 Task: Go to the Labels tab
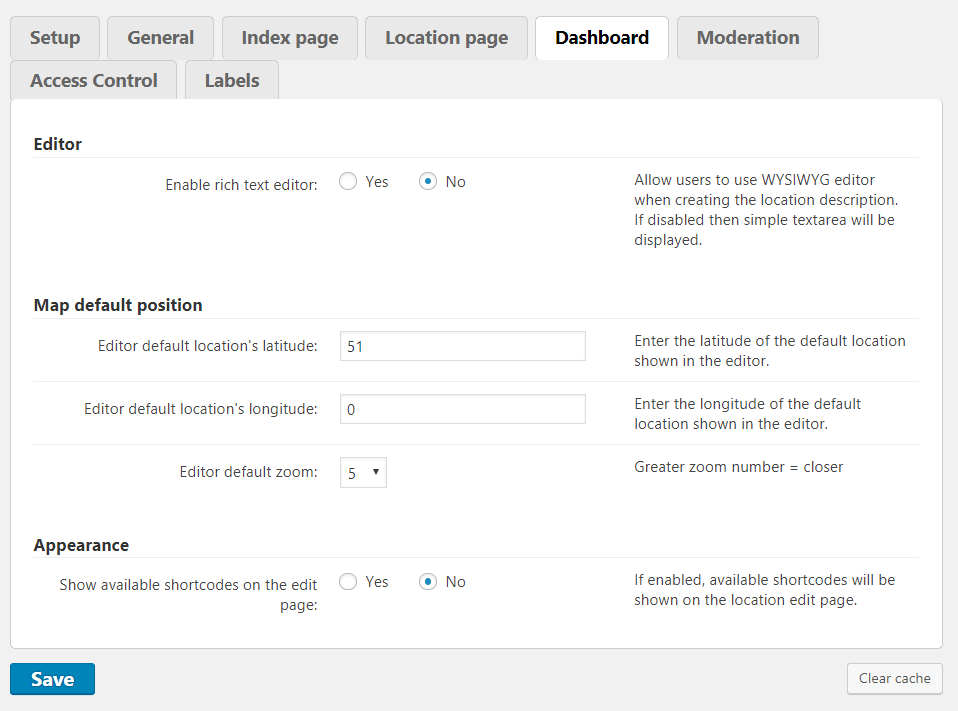click(232, 81)
